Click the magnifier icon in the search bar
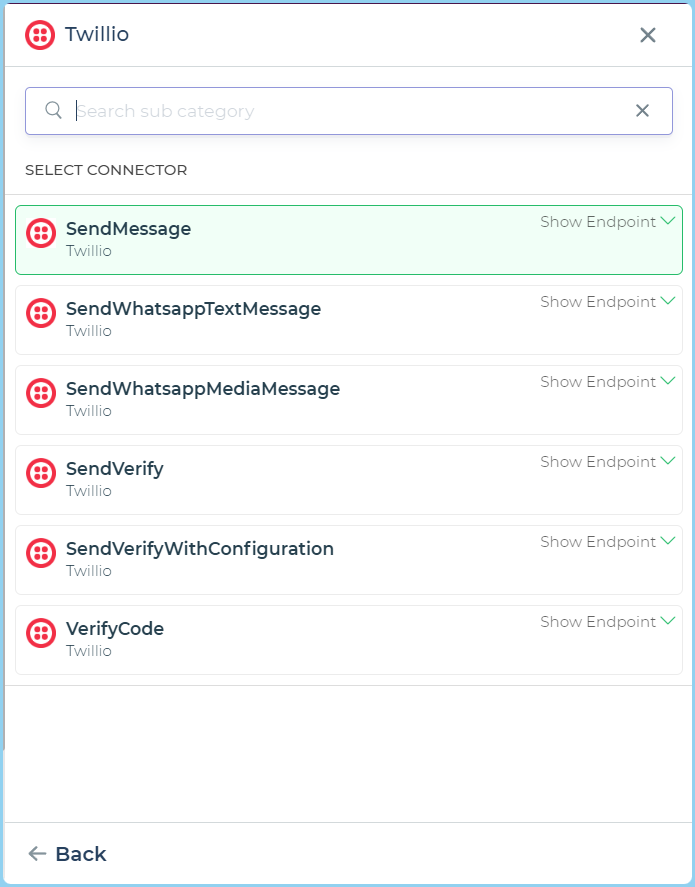 (53, 110)
